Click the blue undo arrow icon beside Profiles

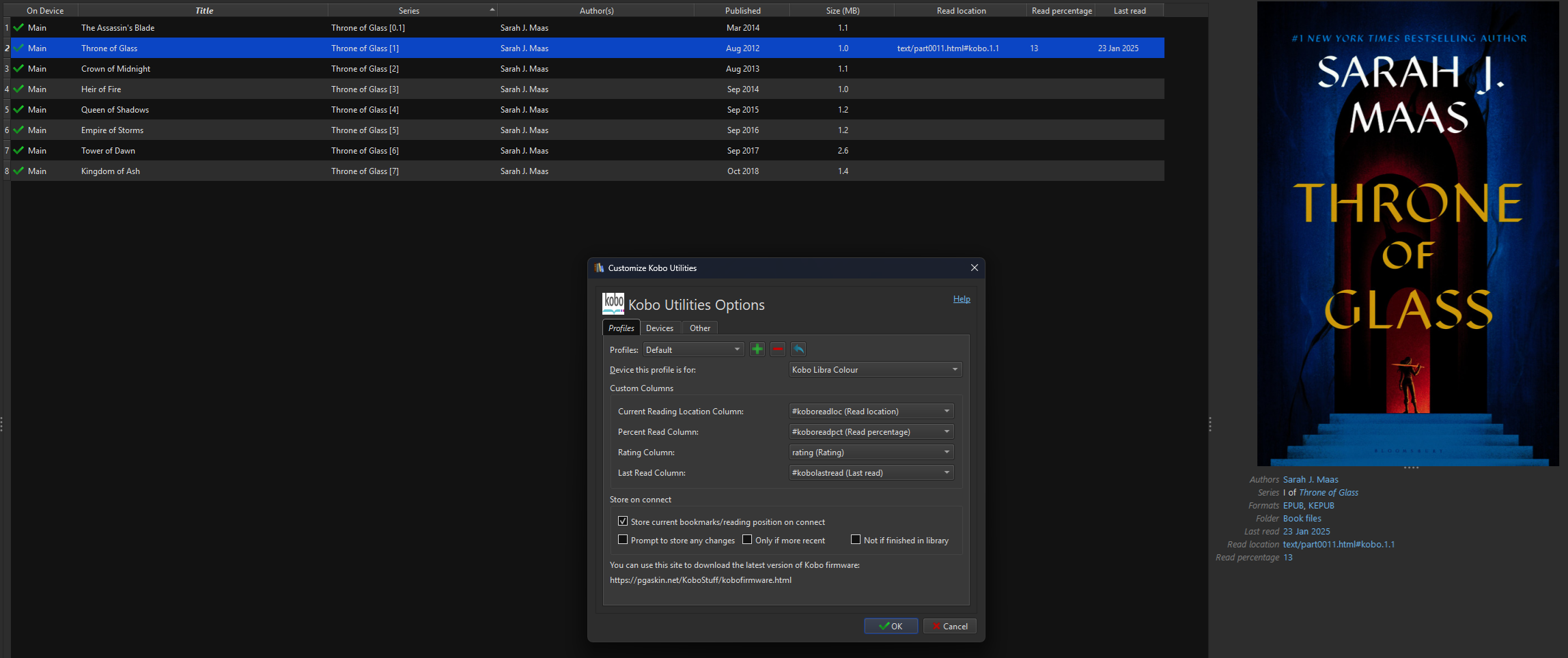coord(798,349)
